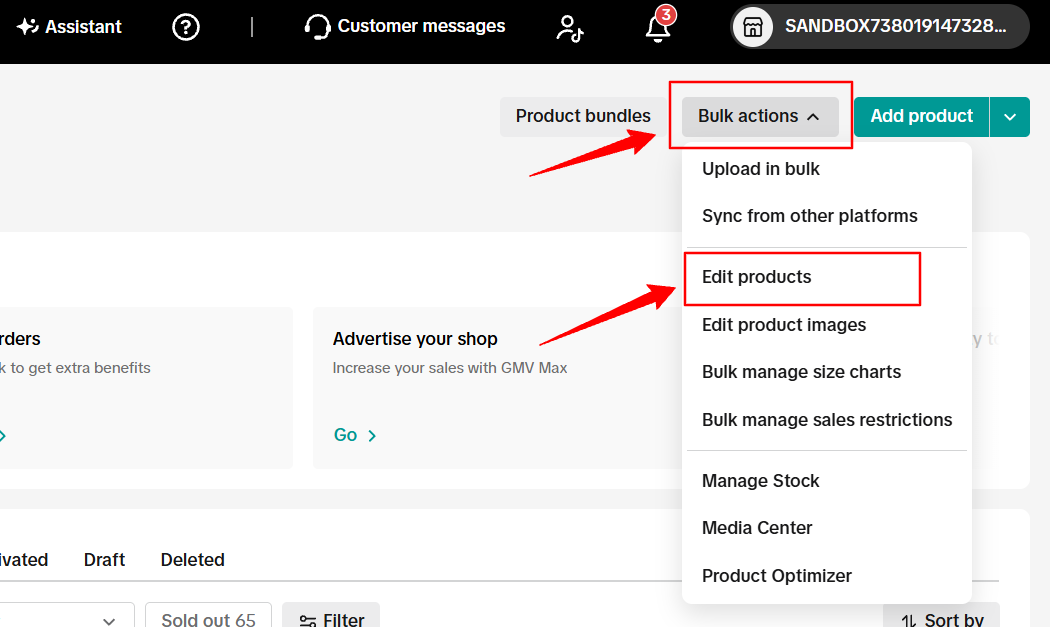
Task: Open the notifications bell
Action: click(x=658, y=27)
